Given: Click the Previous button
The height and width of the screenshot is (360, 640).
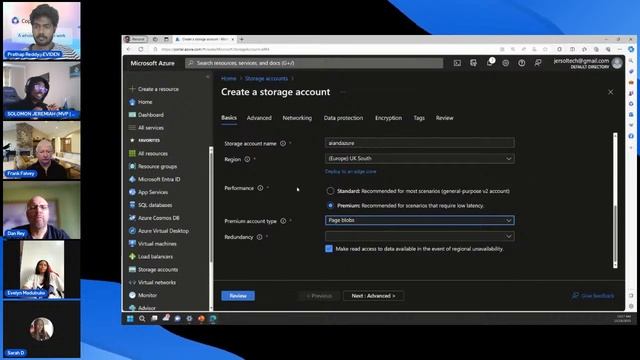Looking at the screenshot, I should coord(319,296).
